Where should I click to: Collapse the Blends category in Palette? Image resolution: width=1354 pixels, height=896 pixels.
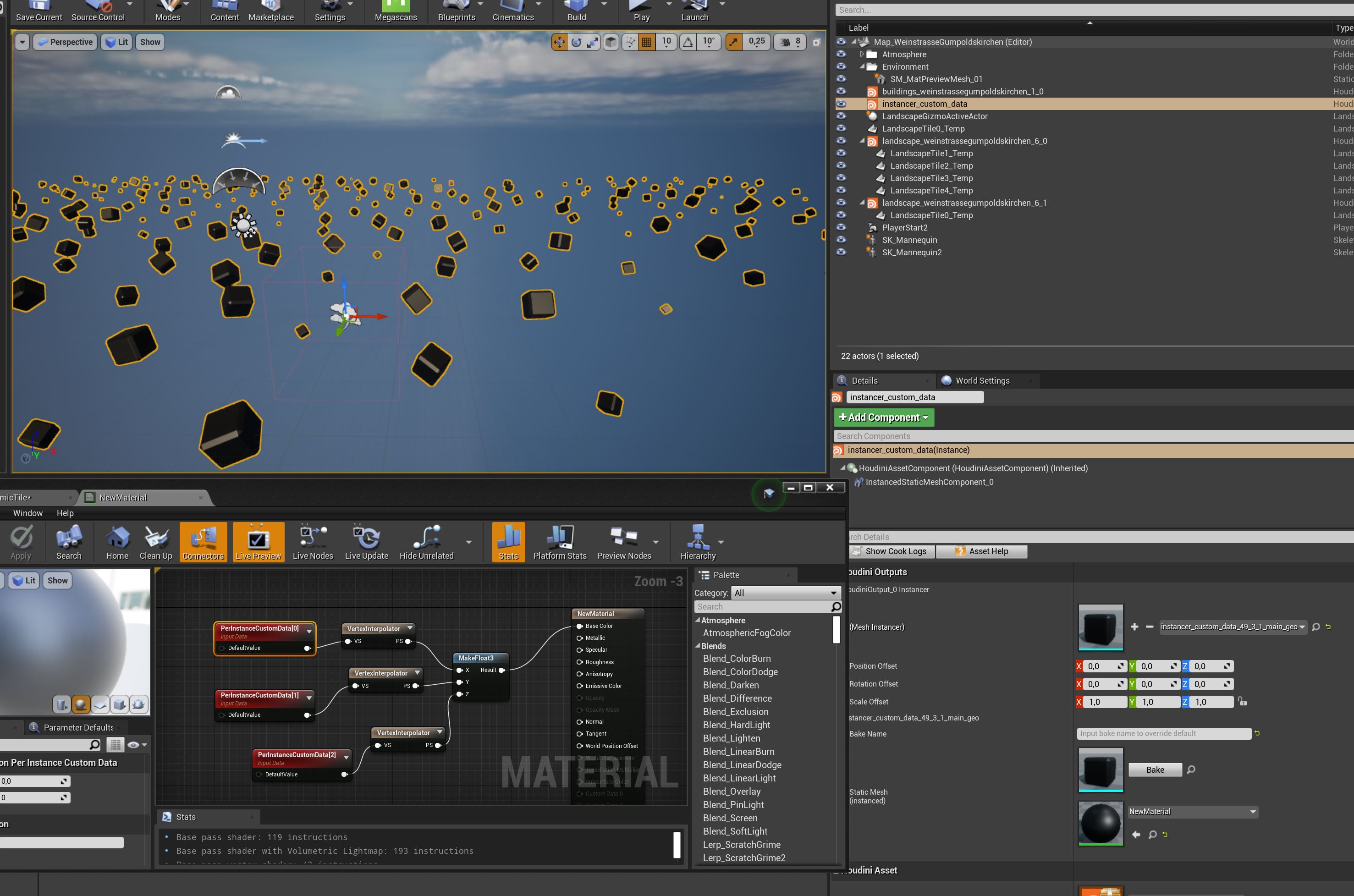pos(697,646)
